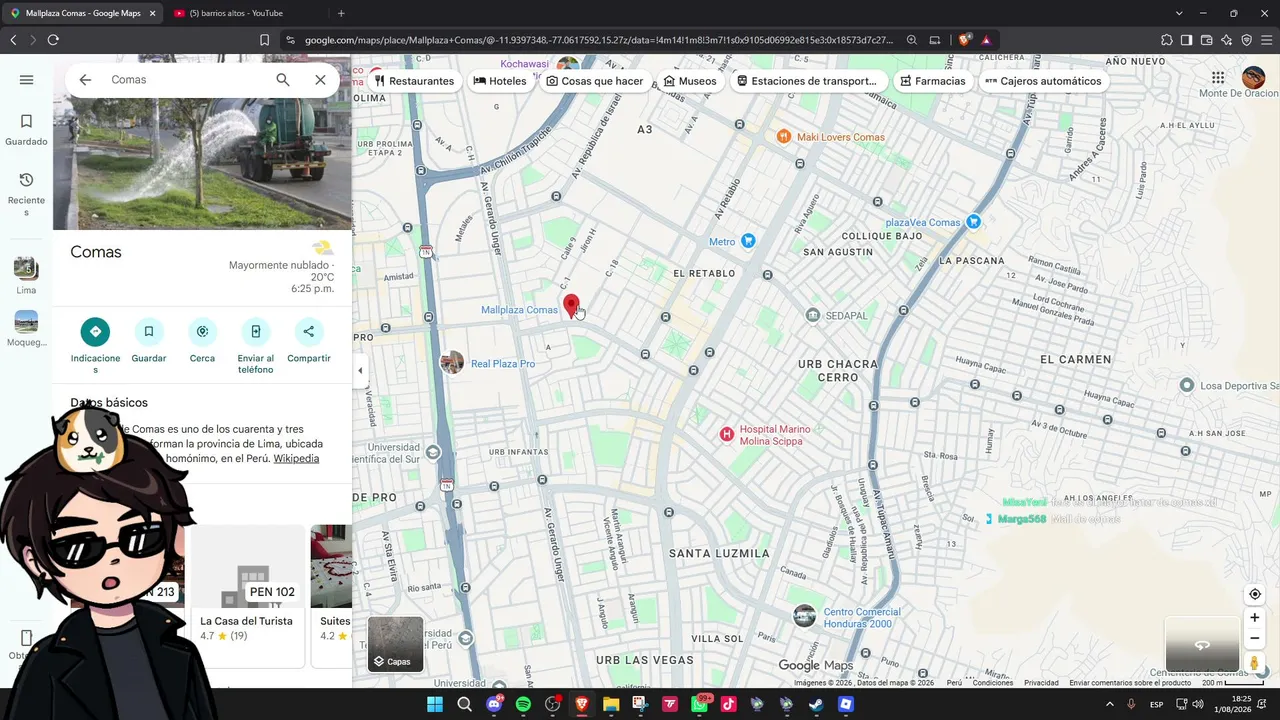
Task: Click the SEDAPAL map marker
Action: pos(813,315)
